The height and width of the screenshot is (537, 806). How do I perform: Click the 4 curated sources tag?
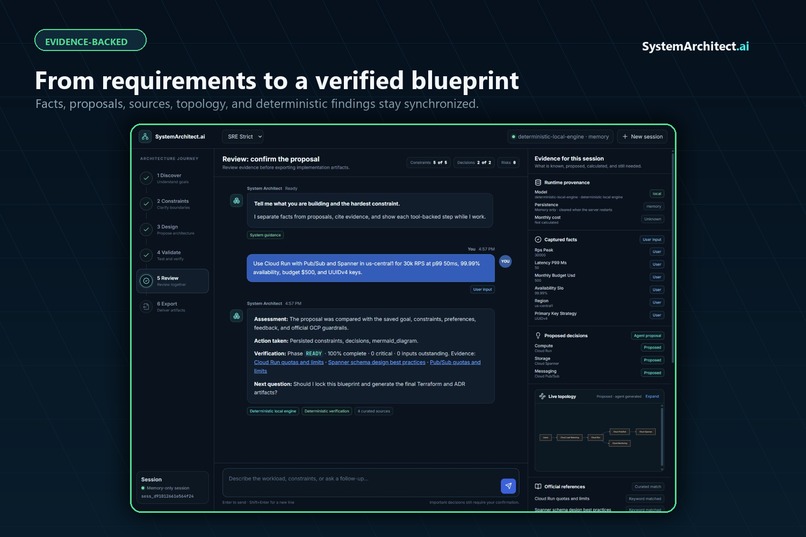[x=374, y=411]
